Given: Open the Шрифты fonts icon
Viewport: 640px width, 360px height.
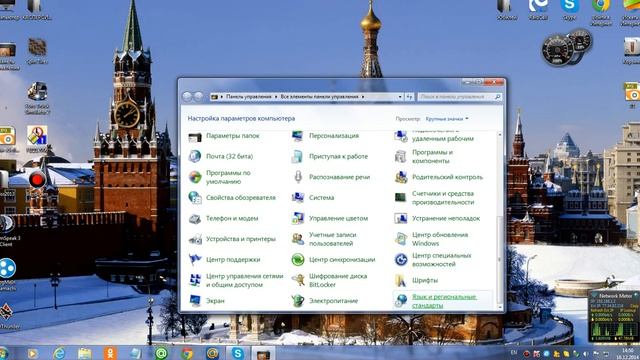Looking at the screenshot, I should (401, 280).
